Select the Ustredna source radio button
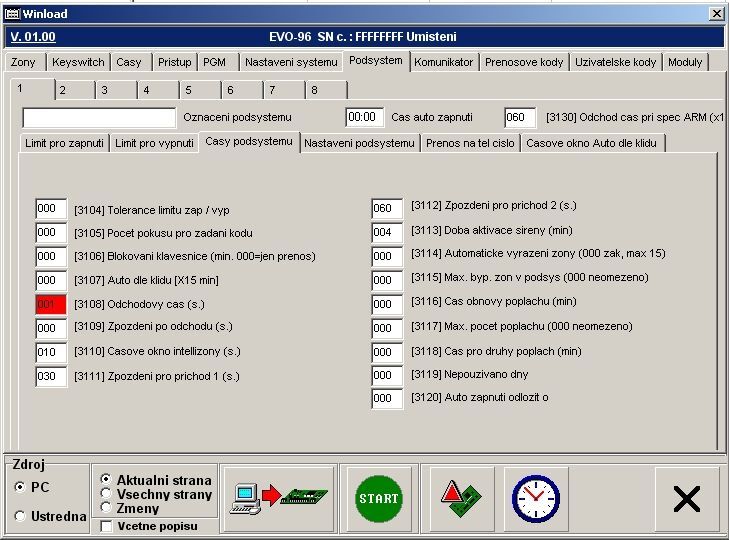 pyautogui.click(x=20, y=516)
